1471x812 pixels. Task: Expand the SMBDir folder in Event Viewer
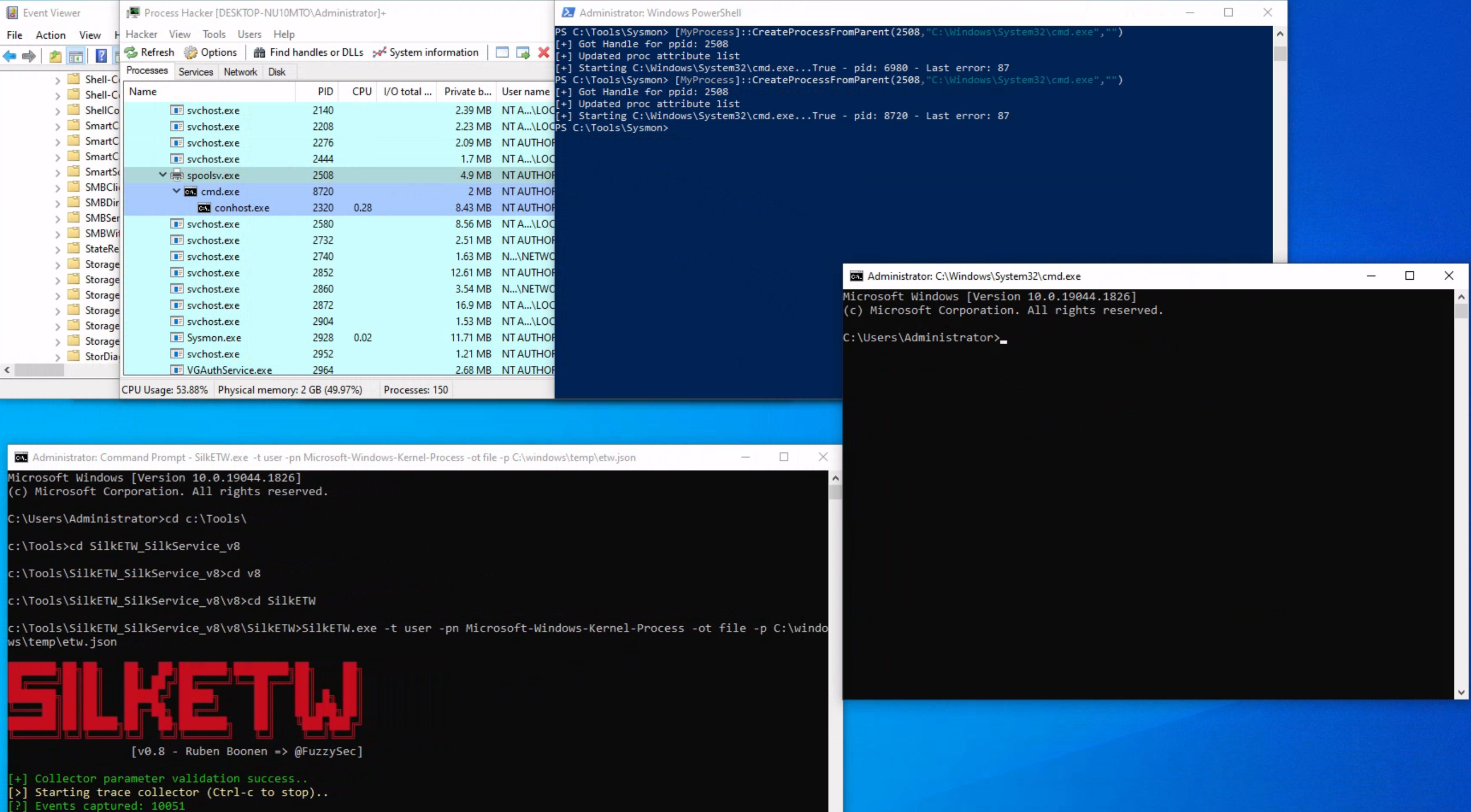coord(58,203)
